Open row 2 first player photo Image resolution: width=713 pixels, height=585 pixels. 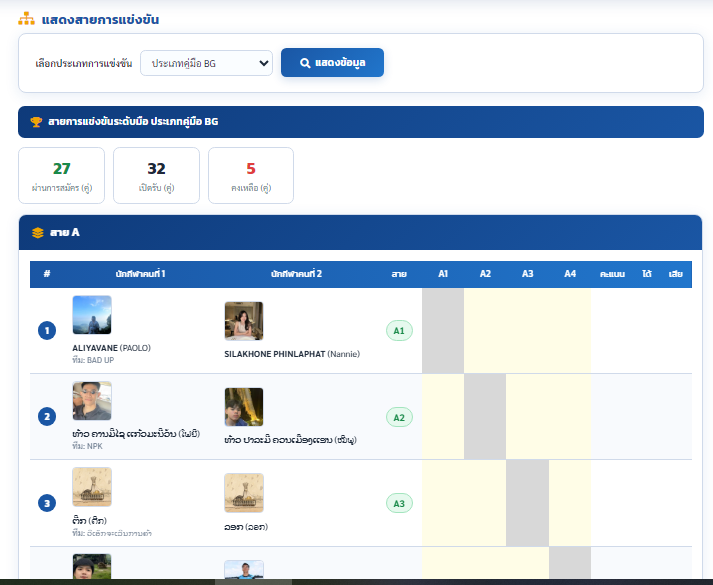click(92, 401)
